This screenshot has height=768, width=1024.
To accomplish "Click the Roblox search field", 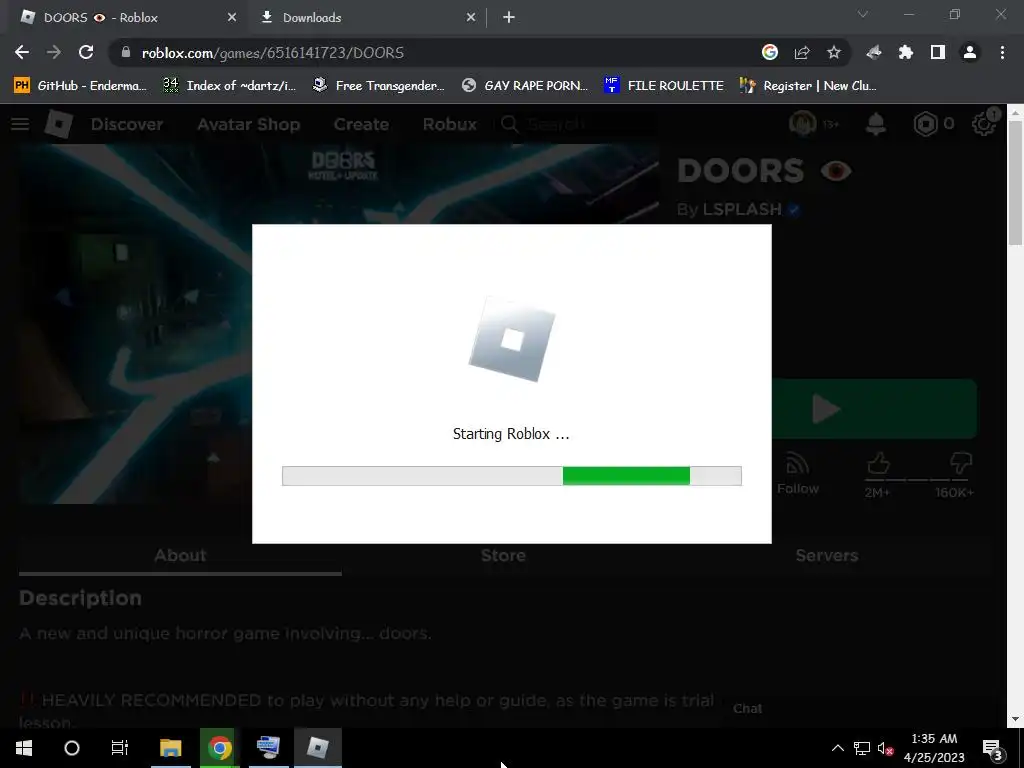I will [x=575, y=124].
